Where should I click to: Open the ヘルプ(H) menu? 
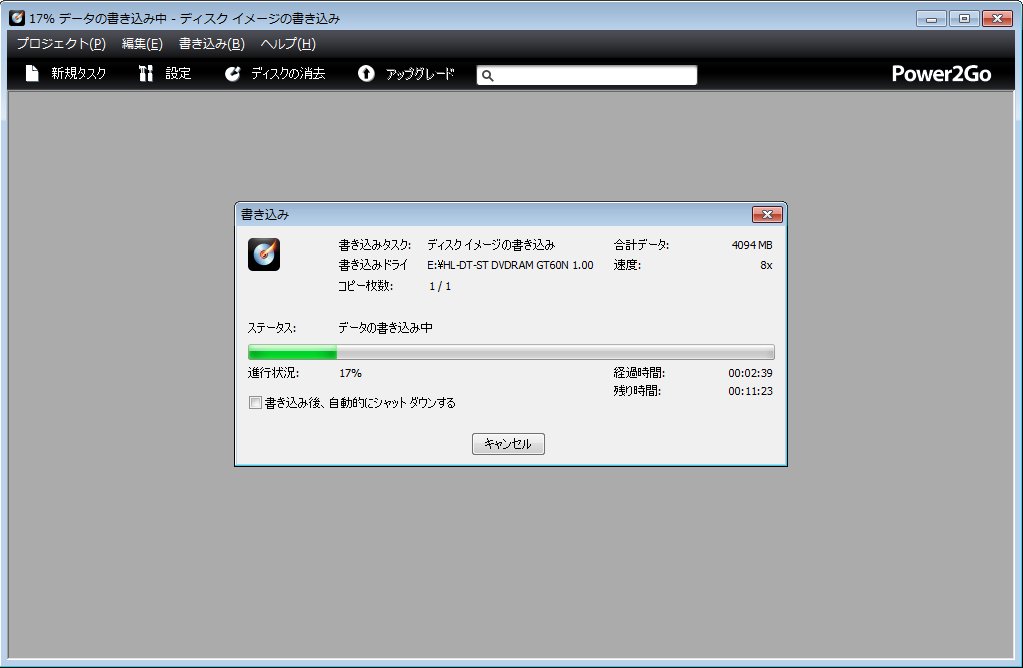tap(288, 44)
